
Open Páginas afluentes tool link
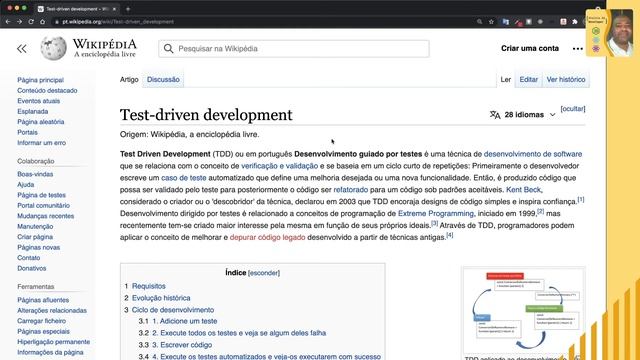[43, 300]
